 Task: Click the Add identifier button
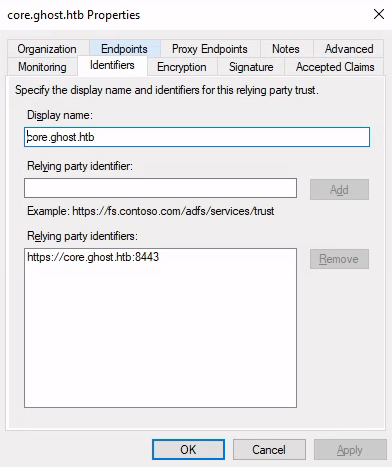(x=339, y=190)
